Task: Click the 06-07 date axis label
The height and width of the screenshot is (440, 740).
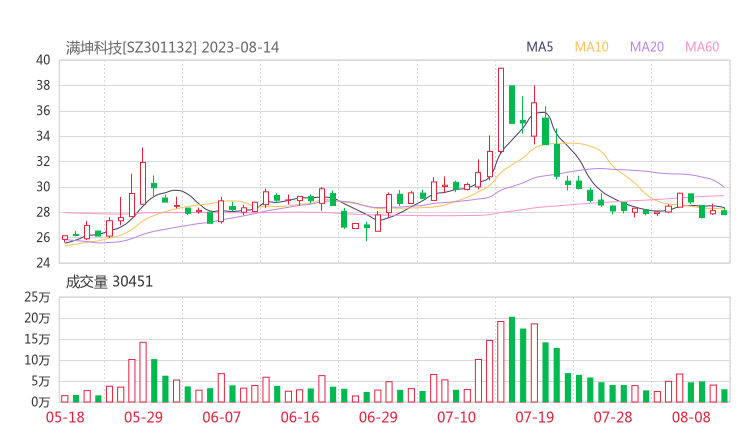Action: 221,417
